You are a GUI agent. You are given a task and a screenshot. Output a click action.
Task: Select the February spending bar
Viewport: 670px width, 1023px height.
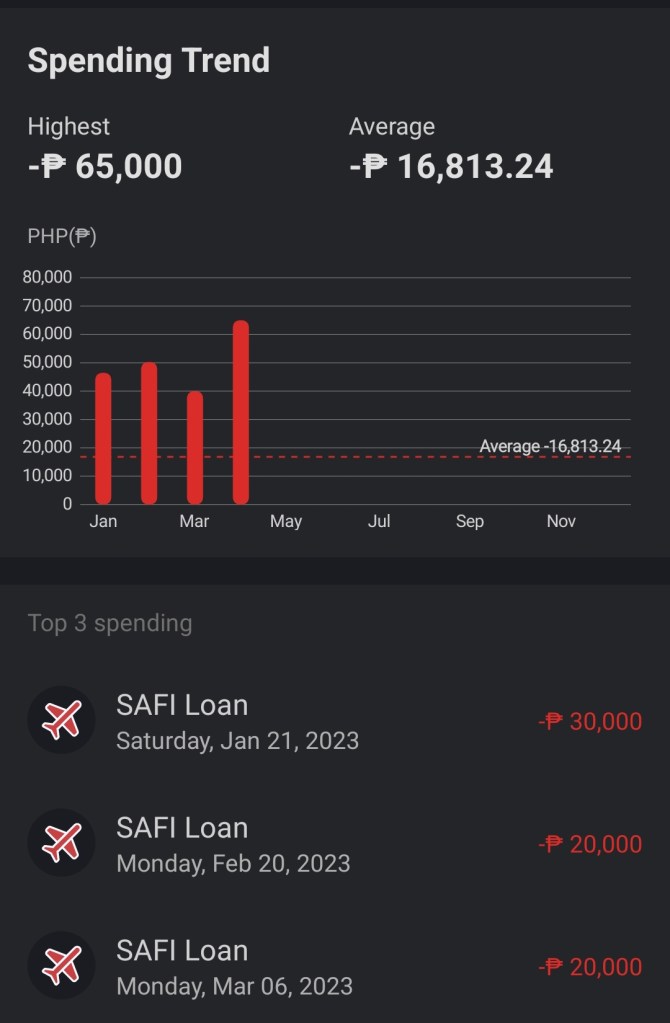click(149, 433)
